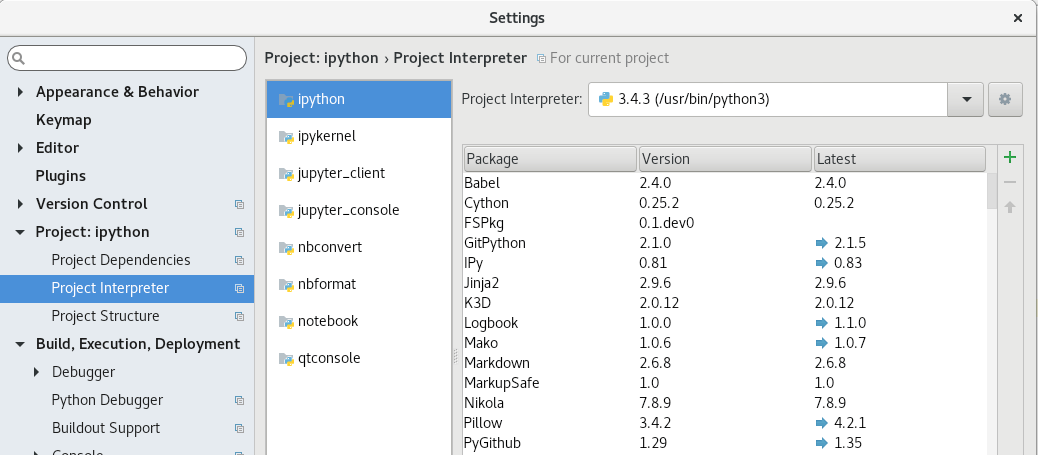The width and height of the screenshot is (1038, 455).
Task: Click the interpreter settings gear icon
Action: click(x=1005, y=99)
